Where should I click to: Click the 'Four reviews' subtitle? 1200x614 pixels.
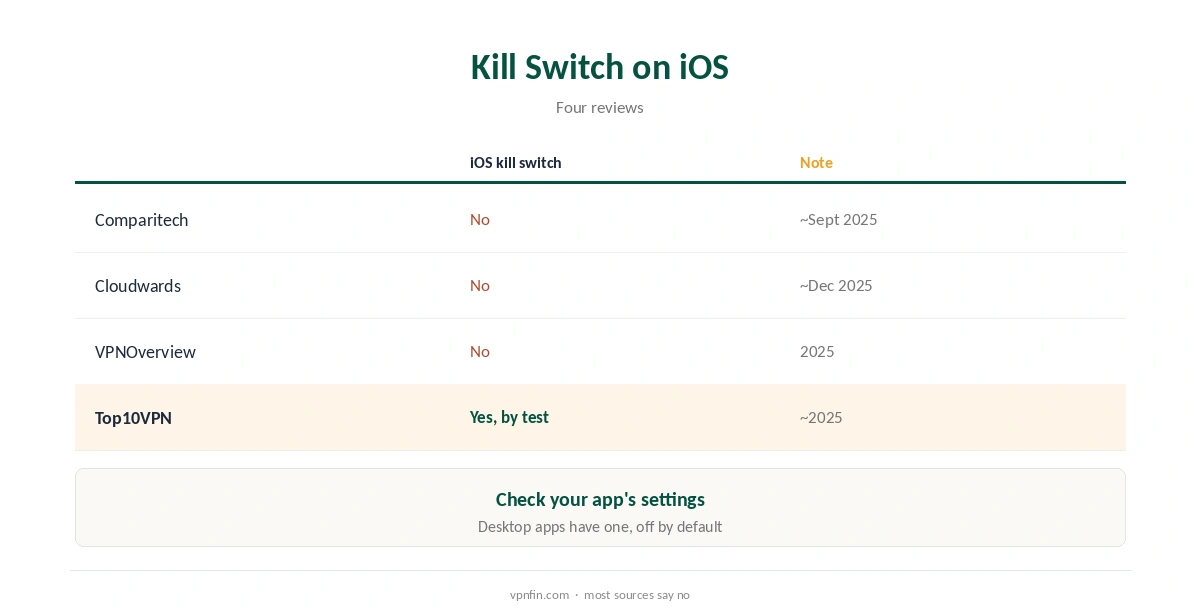coord(599,107)
